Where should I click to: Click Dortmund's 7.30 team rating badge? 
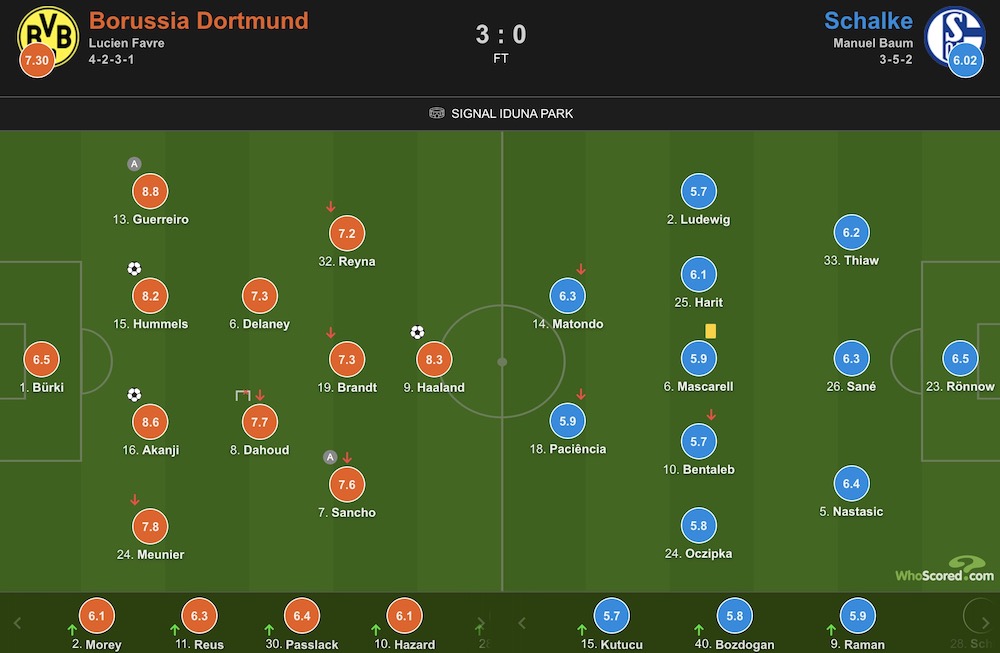37,61
